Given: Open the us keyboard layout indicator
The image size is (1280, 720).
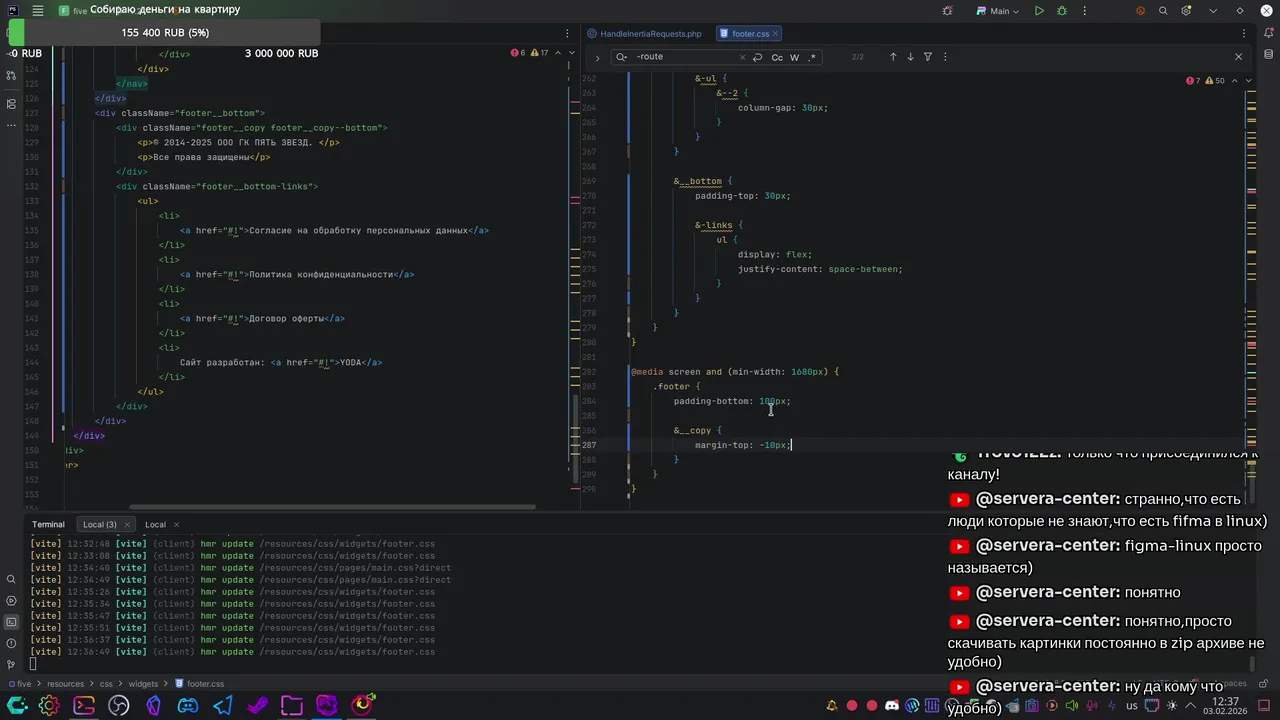Looking at the screenshot, I should [x=1132, y=706].
